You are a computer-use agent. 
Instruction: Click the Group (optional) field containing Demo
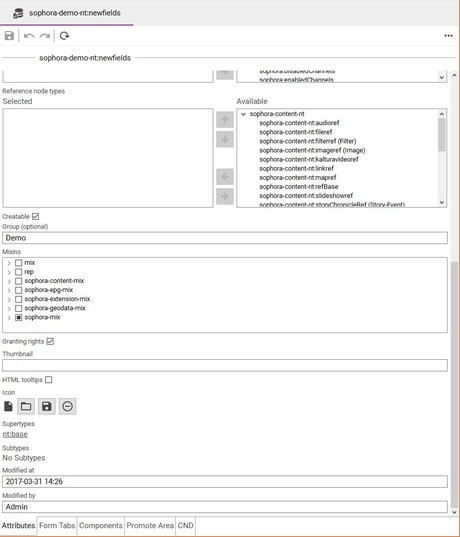click(225, 238)
